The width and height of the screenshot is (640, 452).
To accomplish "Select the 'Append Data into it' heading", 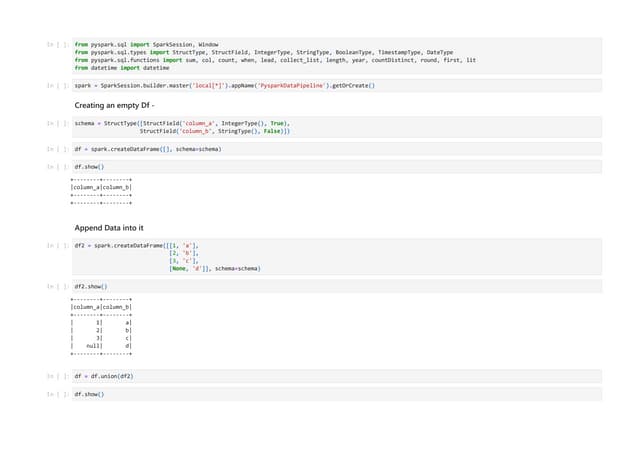I will pos(110,227).
